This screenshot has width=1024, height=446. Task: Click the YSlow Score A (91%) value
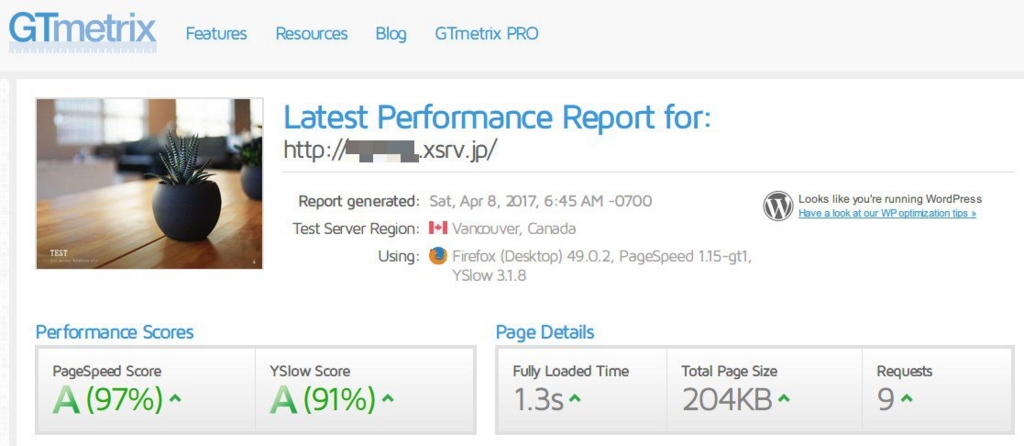[x=323, y=400]
